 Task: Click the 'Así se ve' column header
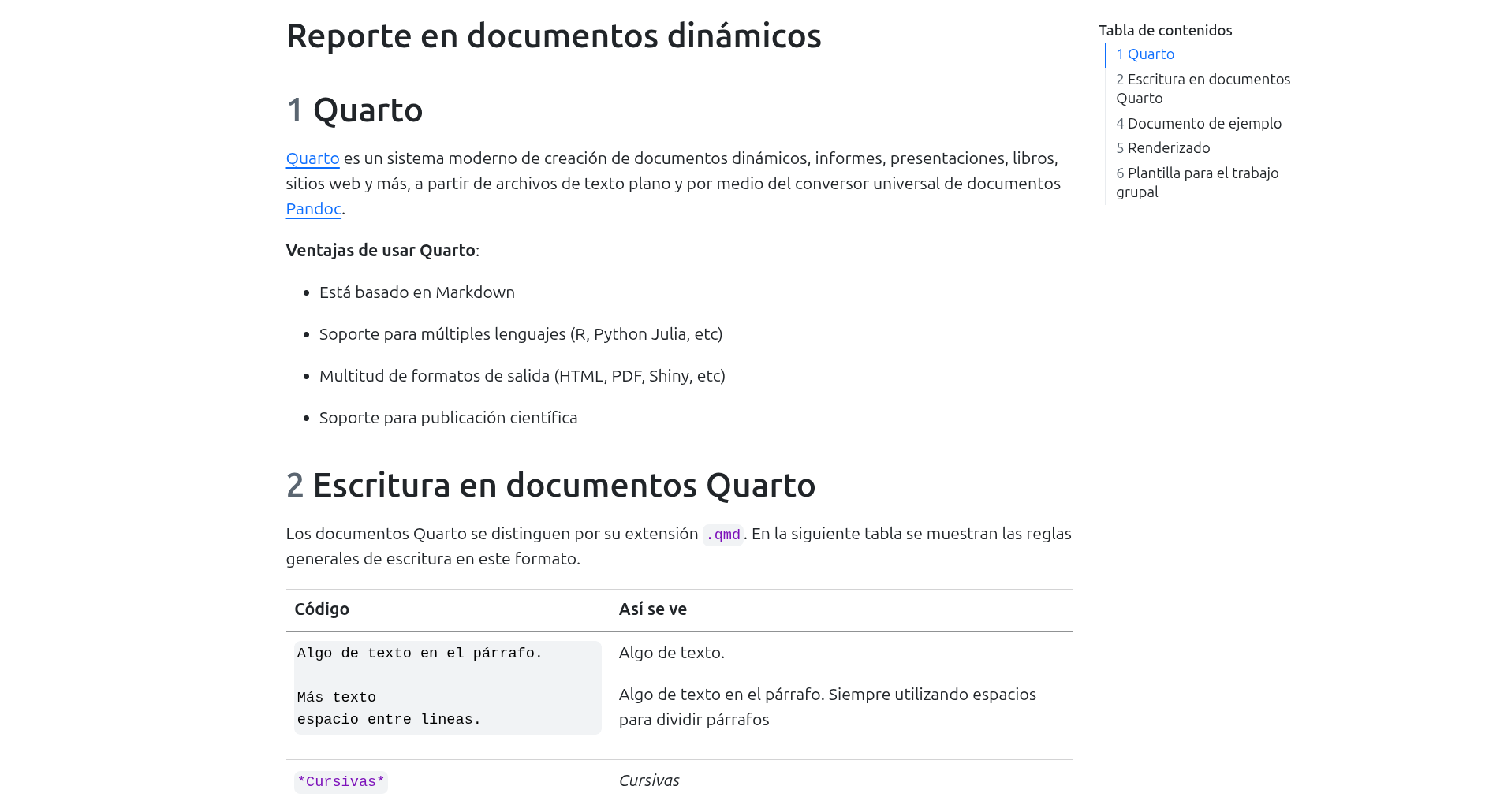pos(652,609)
